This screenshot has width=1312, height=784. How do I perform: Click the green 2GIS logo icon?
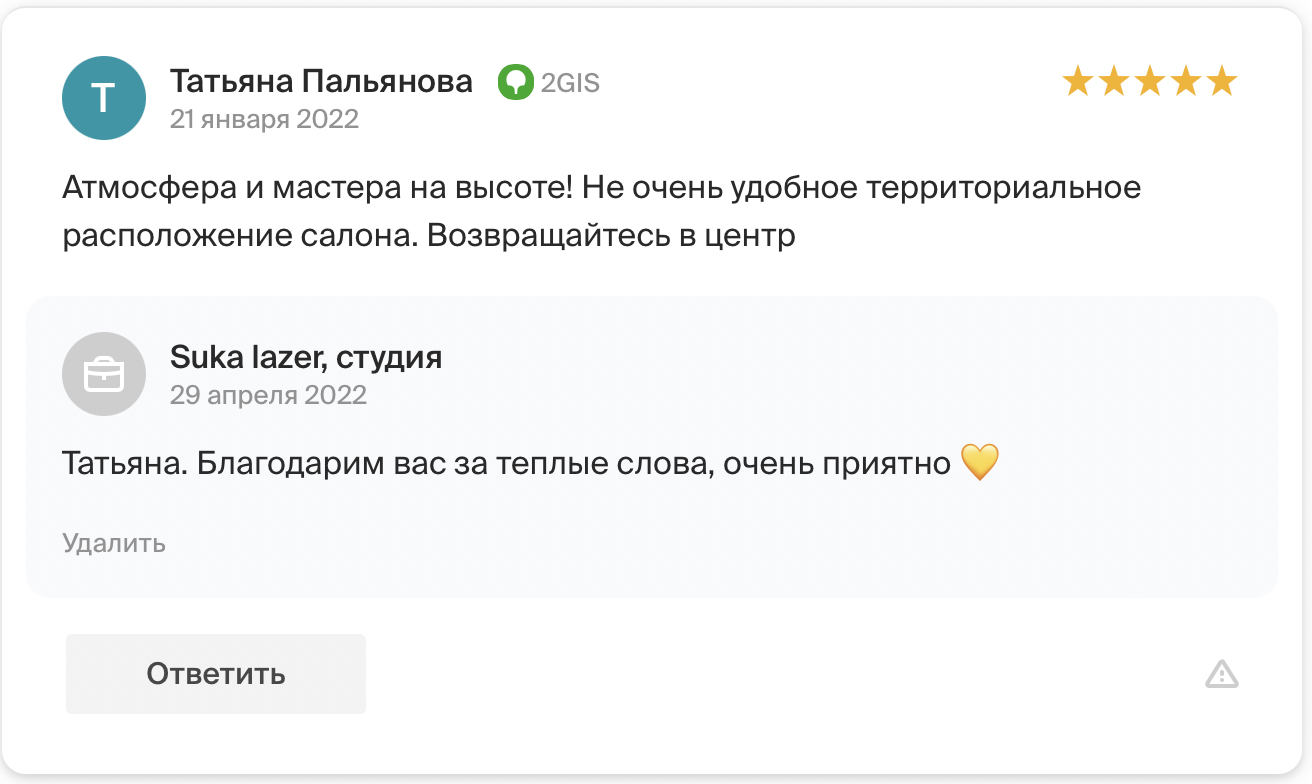[x=515, y=82]
